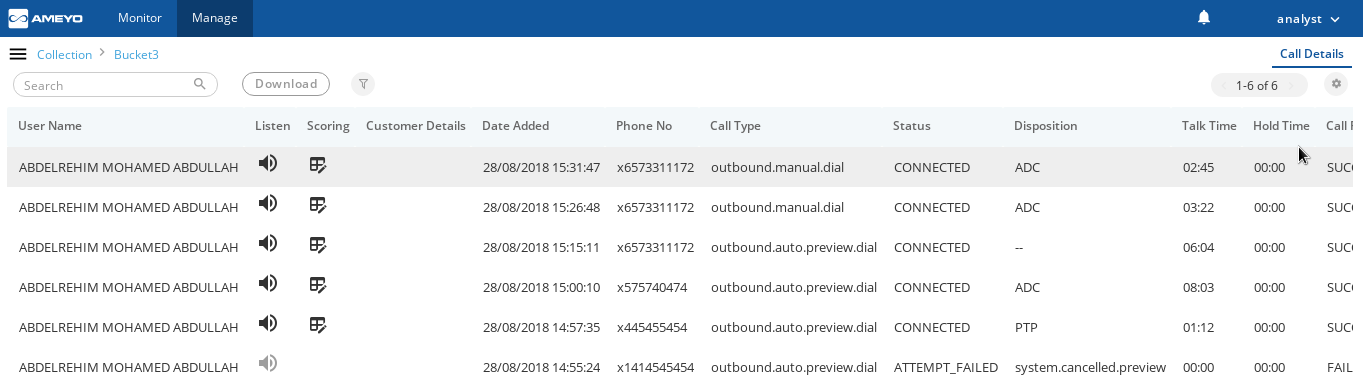Listen to the 14:57:35 call recording
The width and height of the screenshot is (1365, 383).
click(x=267, y=324)
